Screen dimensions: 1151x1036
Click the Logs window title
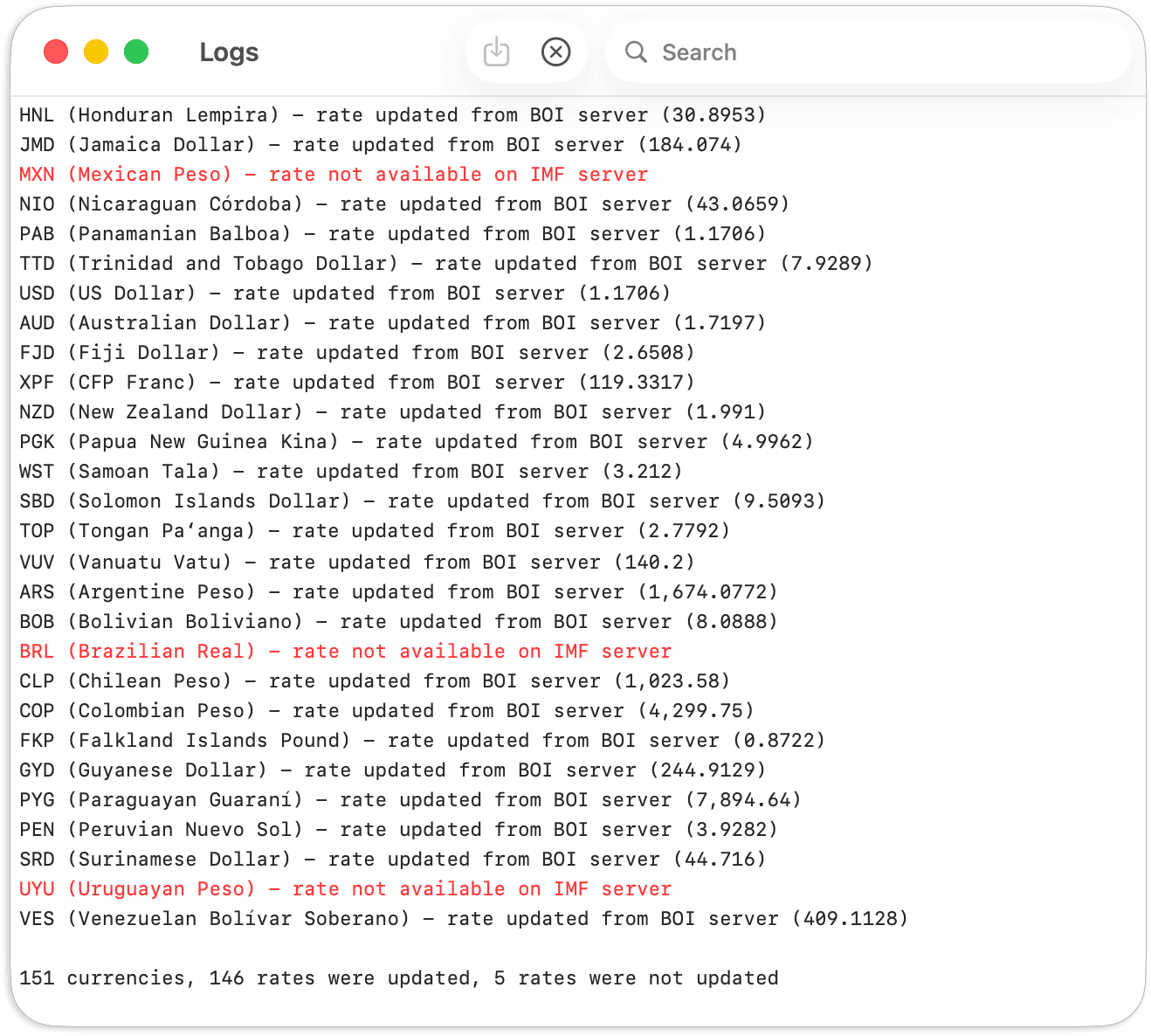[x=229, y=52]
